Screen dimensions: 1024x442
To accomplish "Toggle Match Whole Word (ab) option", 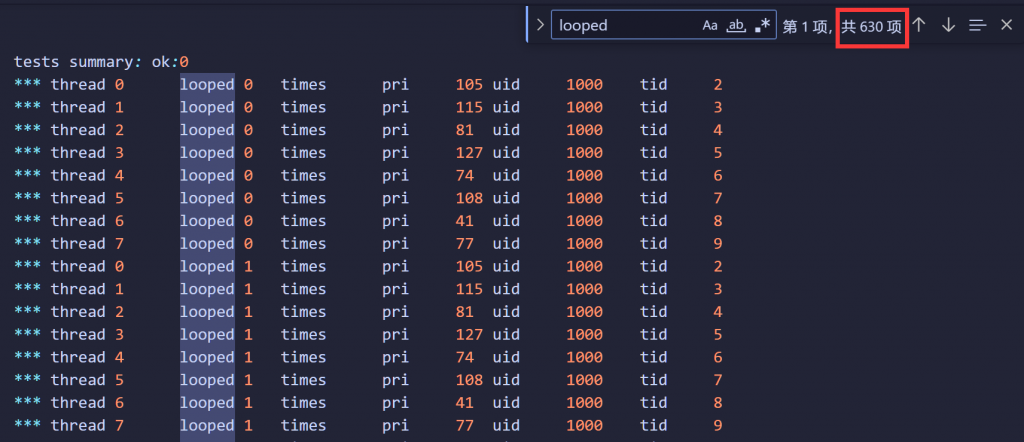I will pyautogui.click(x=736, y=25).
